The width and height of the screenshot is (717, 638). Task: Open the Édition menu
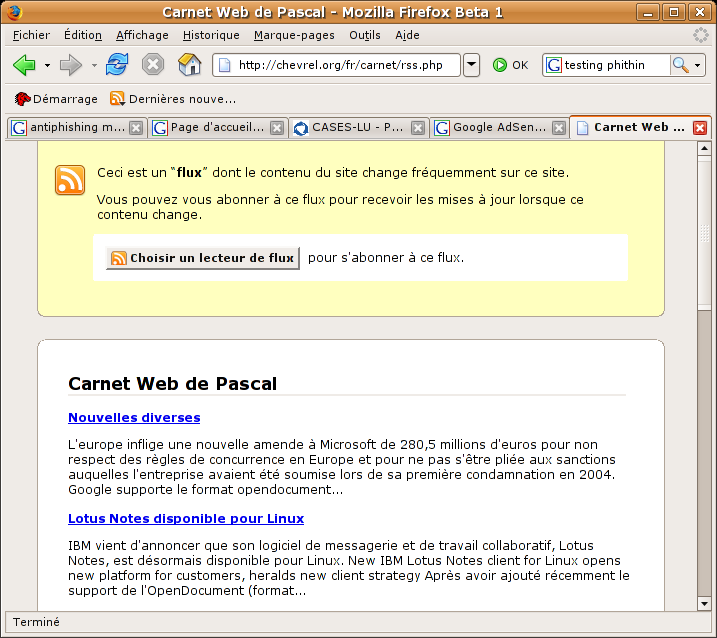coord(83,35)
